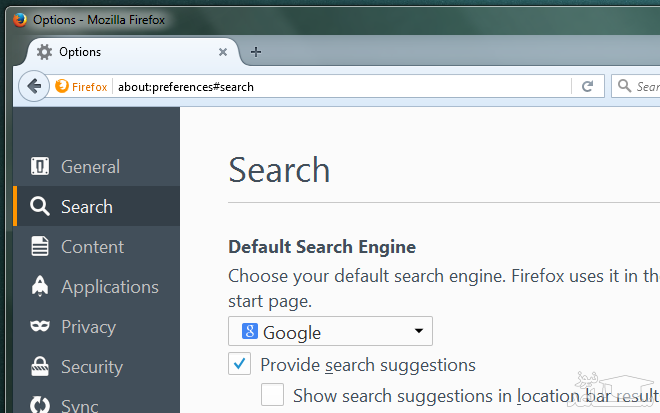Click the Sync icon in sidebar
Image resolution: width=660 pixels, height=413 pixels.
pos(40,404)
